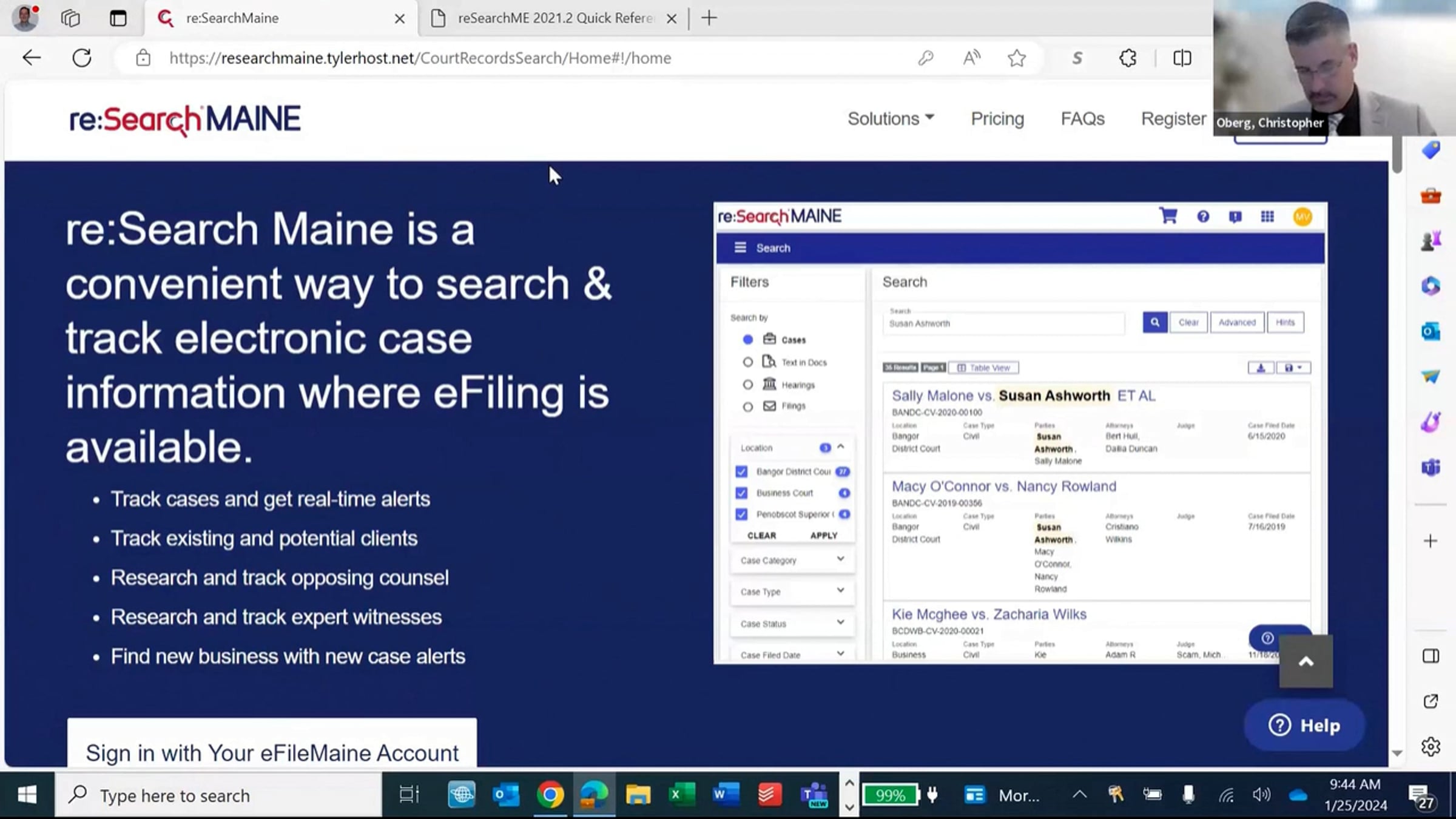1456x819 pixels.
Task: Switch to the reSearchME 2021.2 Quick Reference tab
Action: point(555,18)
